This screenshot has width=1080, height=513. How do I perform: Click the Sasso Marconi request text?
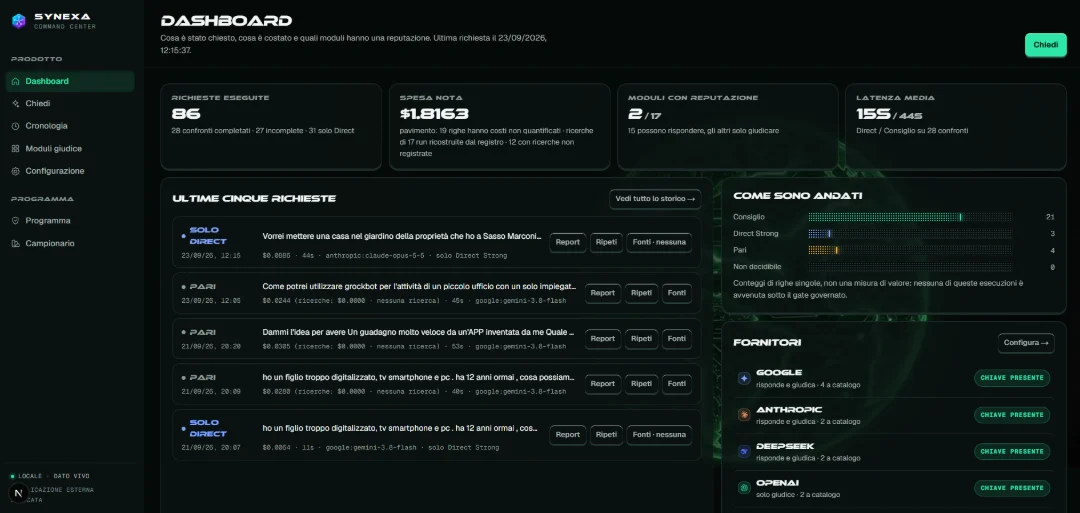[402, 236]
